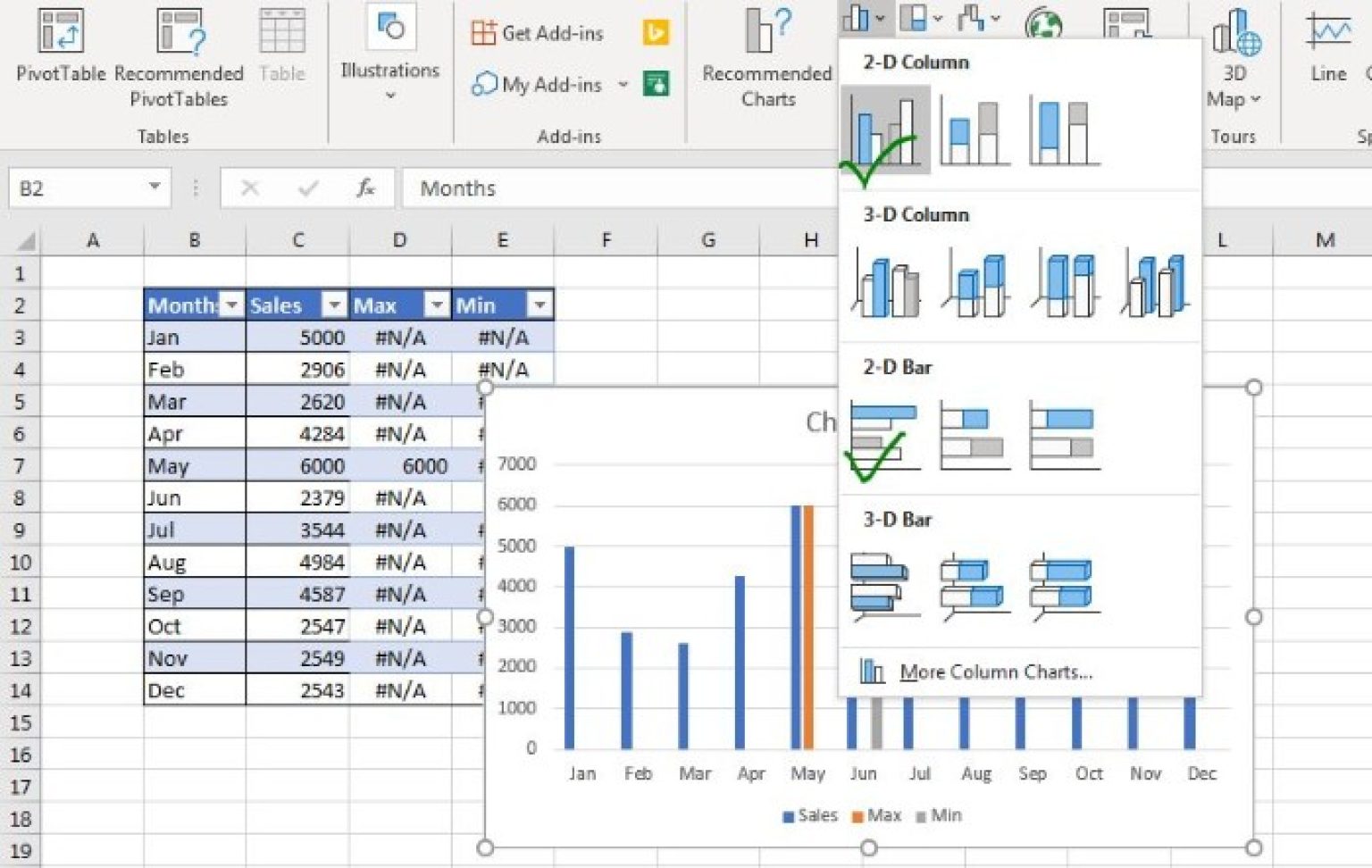Select the Line sparkline icon

[1326, 45]
